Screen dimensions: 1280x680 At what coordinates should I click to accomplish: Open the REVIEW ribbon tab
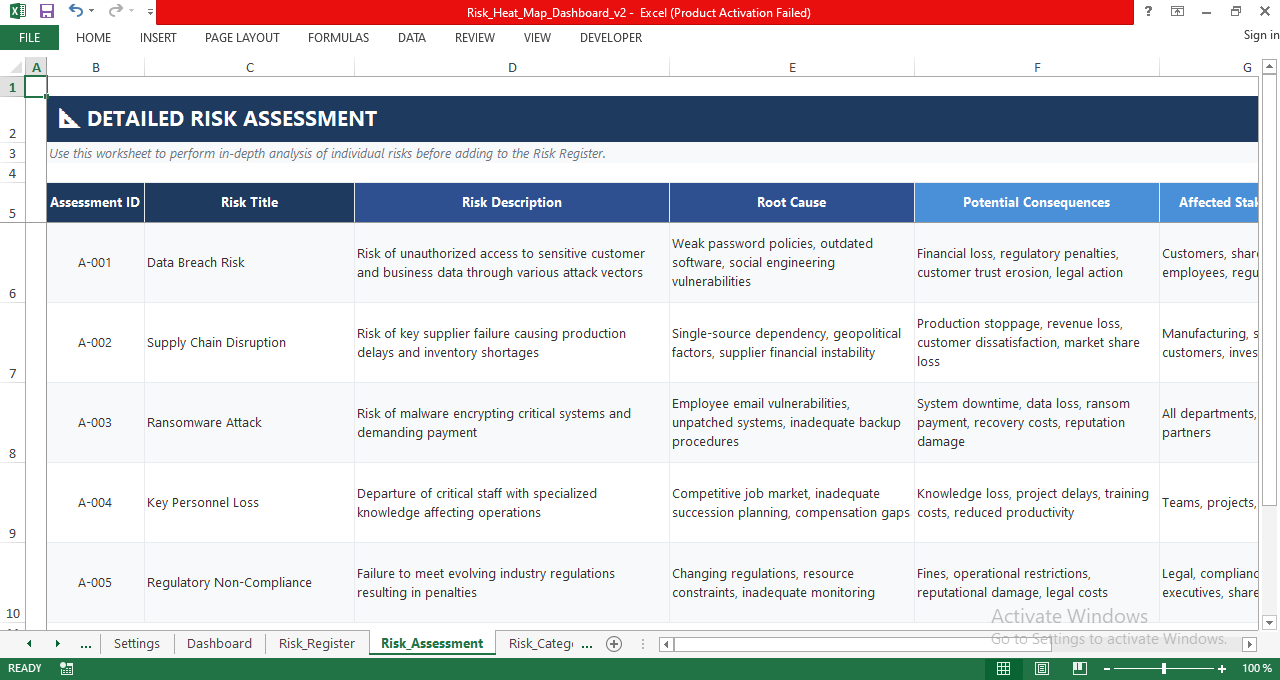475,38
